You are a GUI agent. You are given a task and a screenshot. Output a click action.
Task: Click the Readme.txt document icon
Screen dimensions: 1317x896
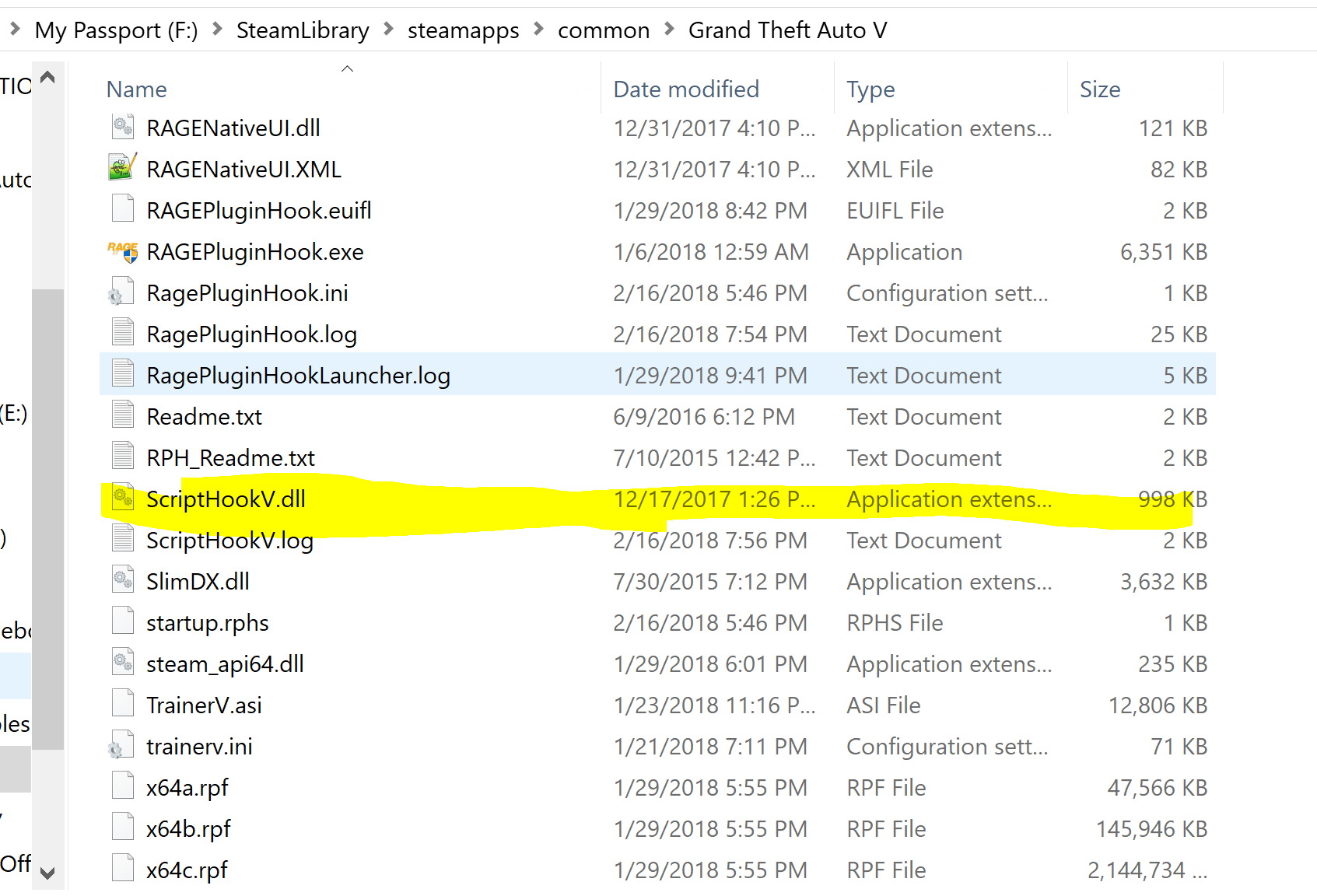coord(123,416)
